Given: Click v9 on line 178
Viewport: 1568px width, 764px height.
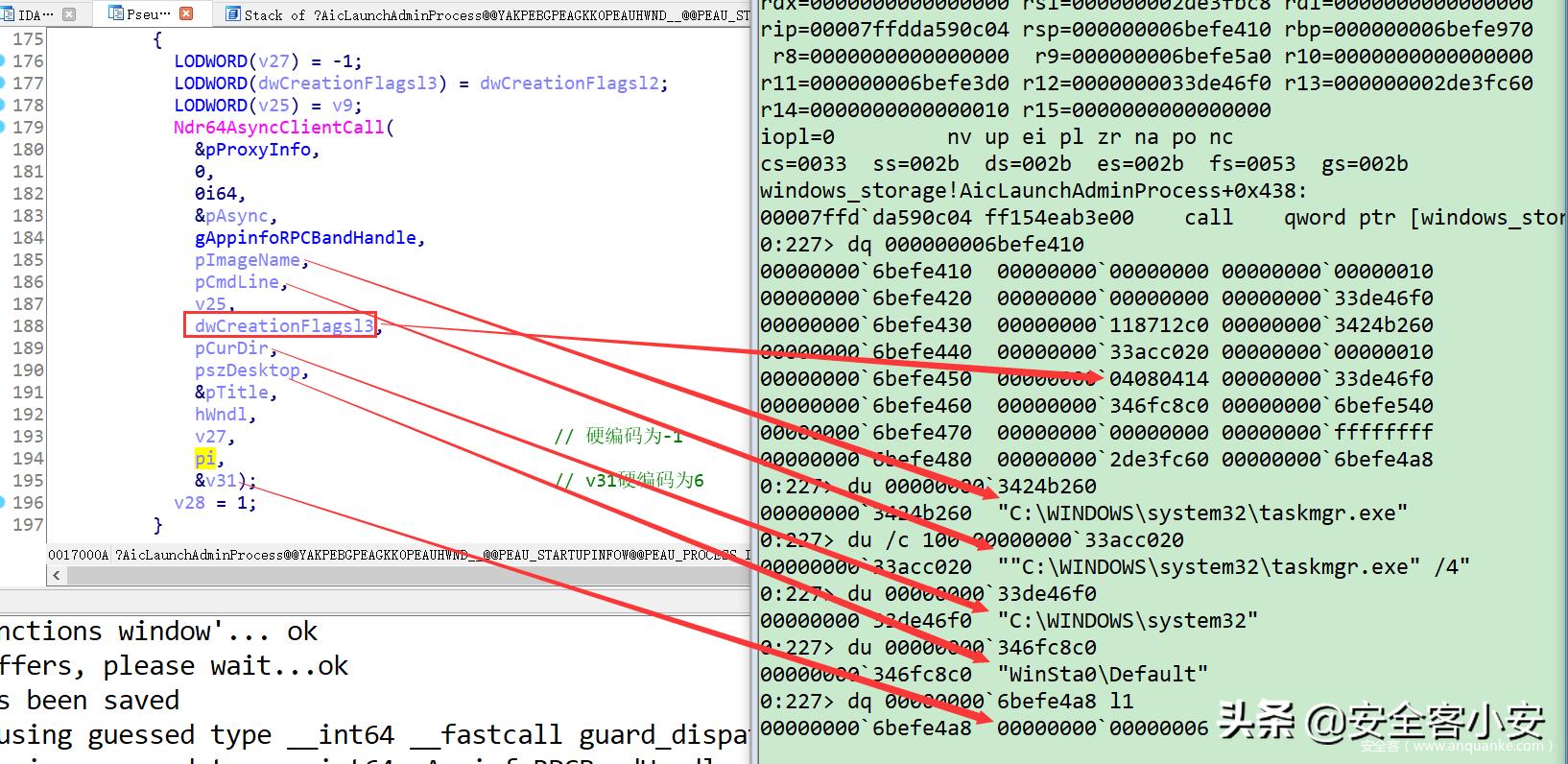Looking at the screenshot, I should [x=343, y=106].
